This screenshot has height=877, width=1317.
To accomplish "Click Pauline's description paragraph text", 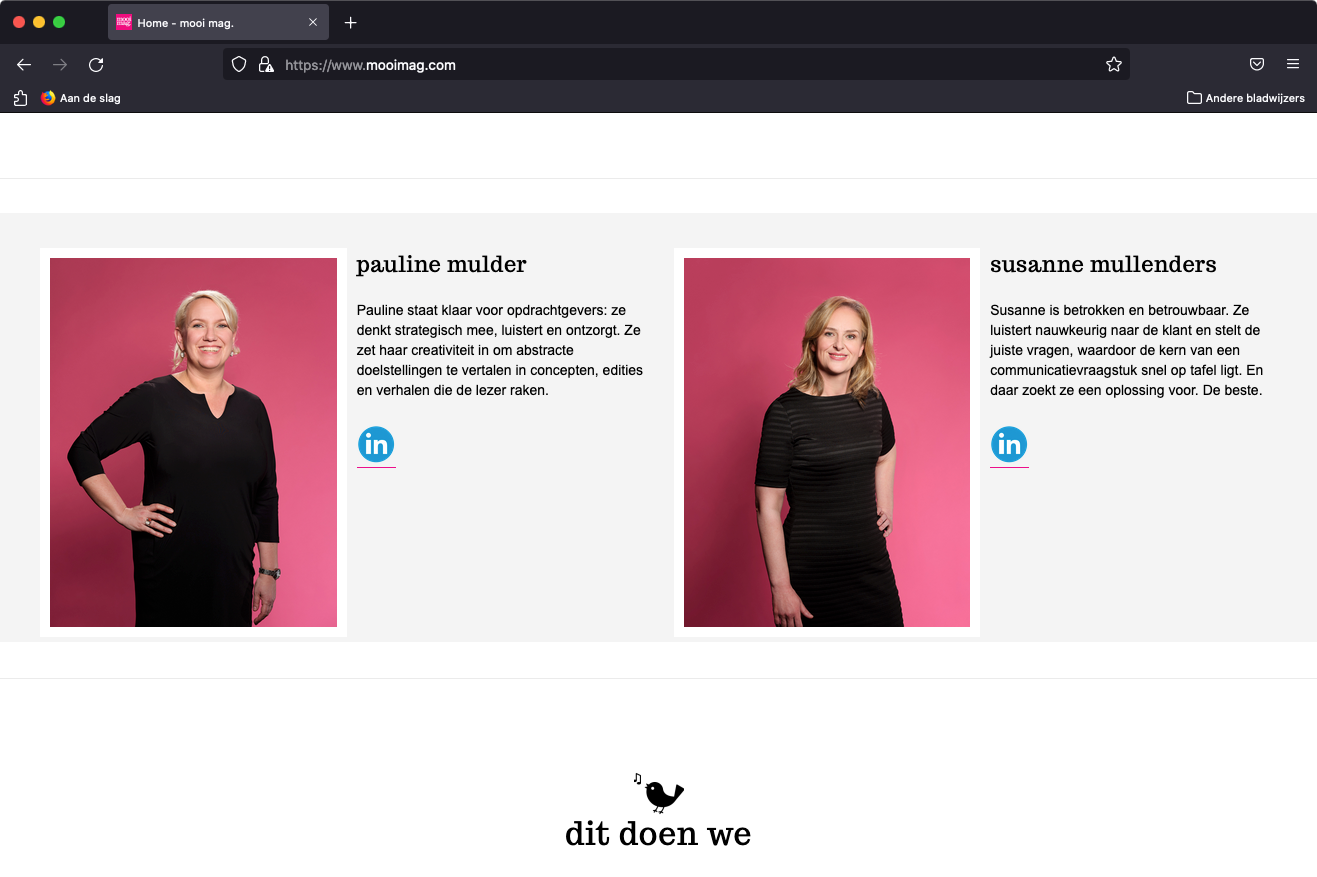I will 500,350.
